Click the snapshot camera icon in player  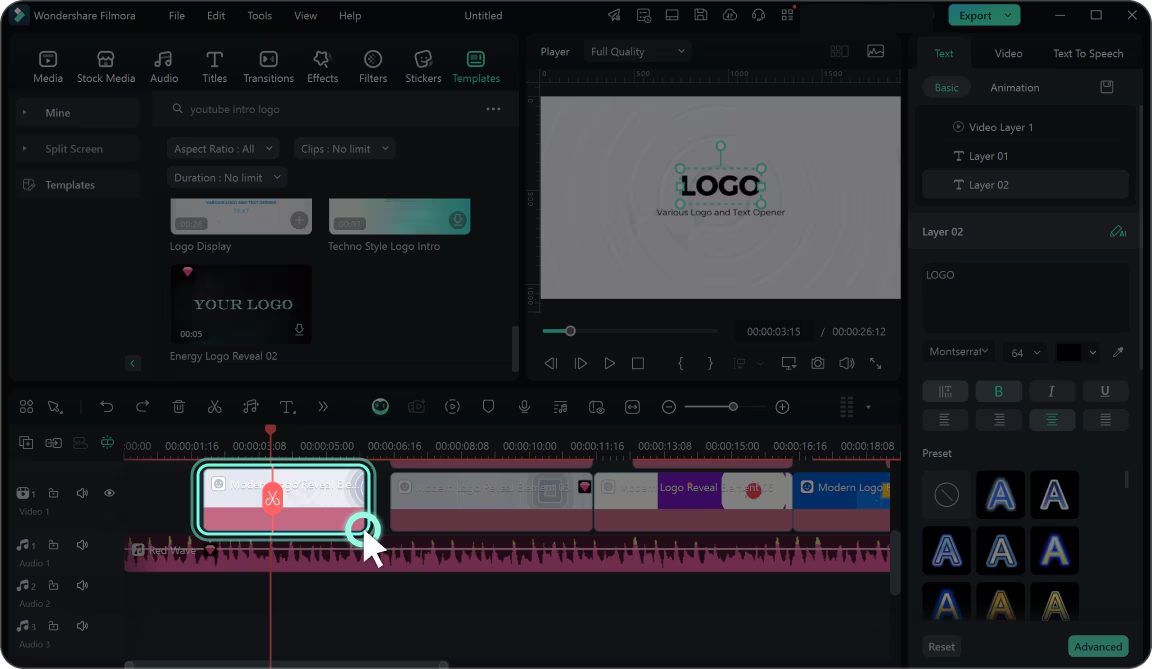(x=818, y=364)
